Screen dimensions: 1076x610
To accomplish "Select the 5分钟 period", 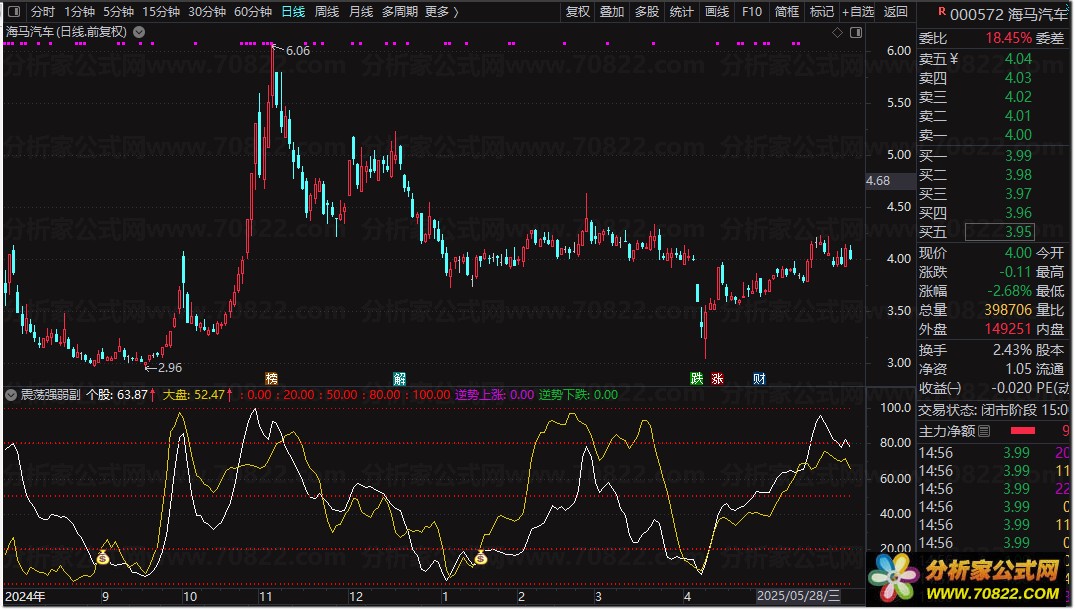I will pos(118,12).
